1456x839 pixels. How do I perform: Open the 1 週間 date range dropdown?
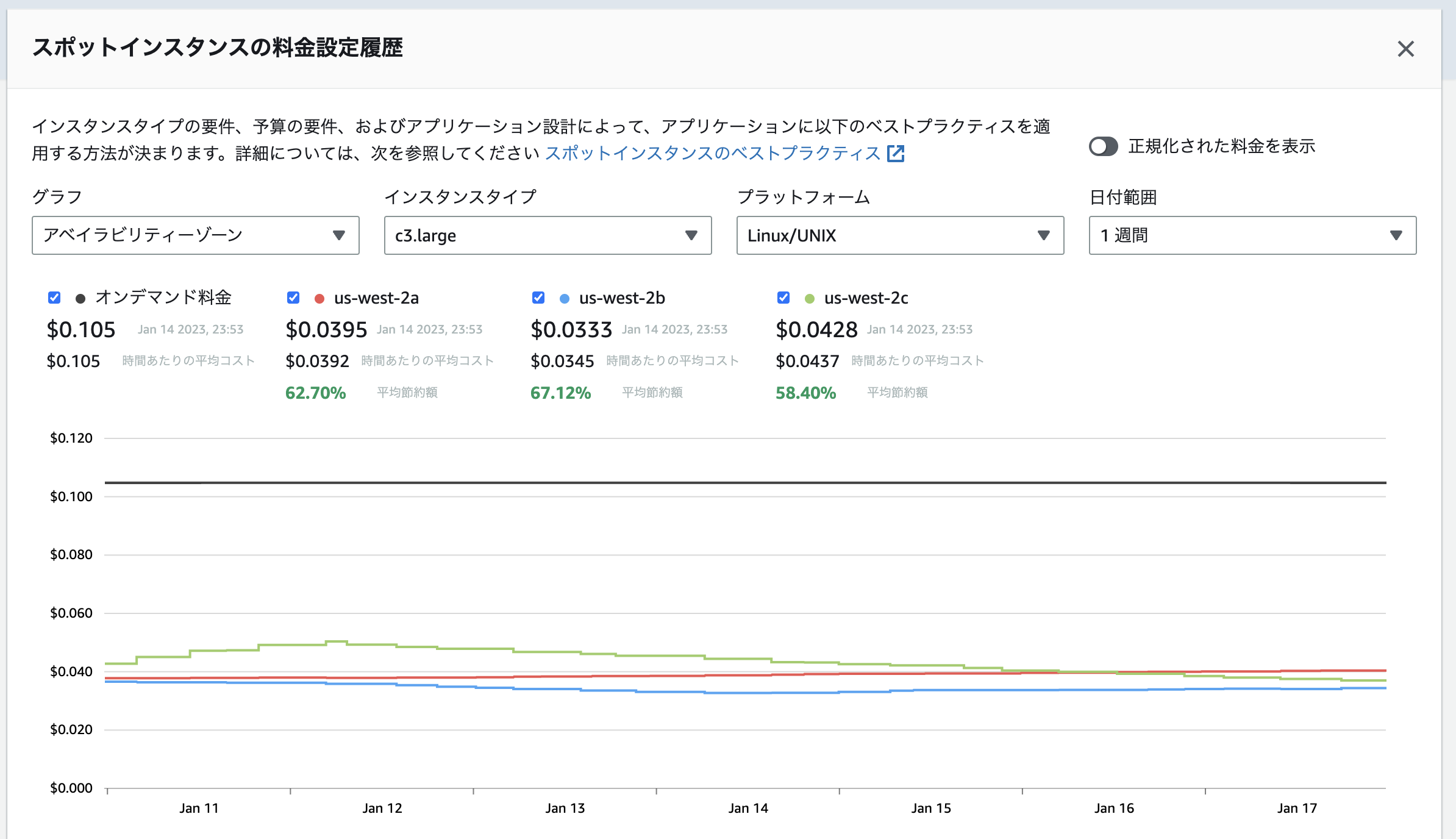tap(1252, 235)
